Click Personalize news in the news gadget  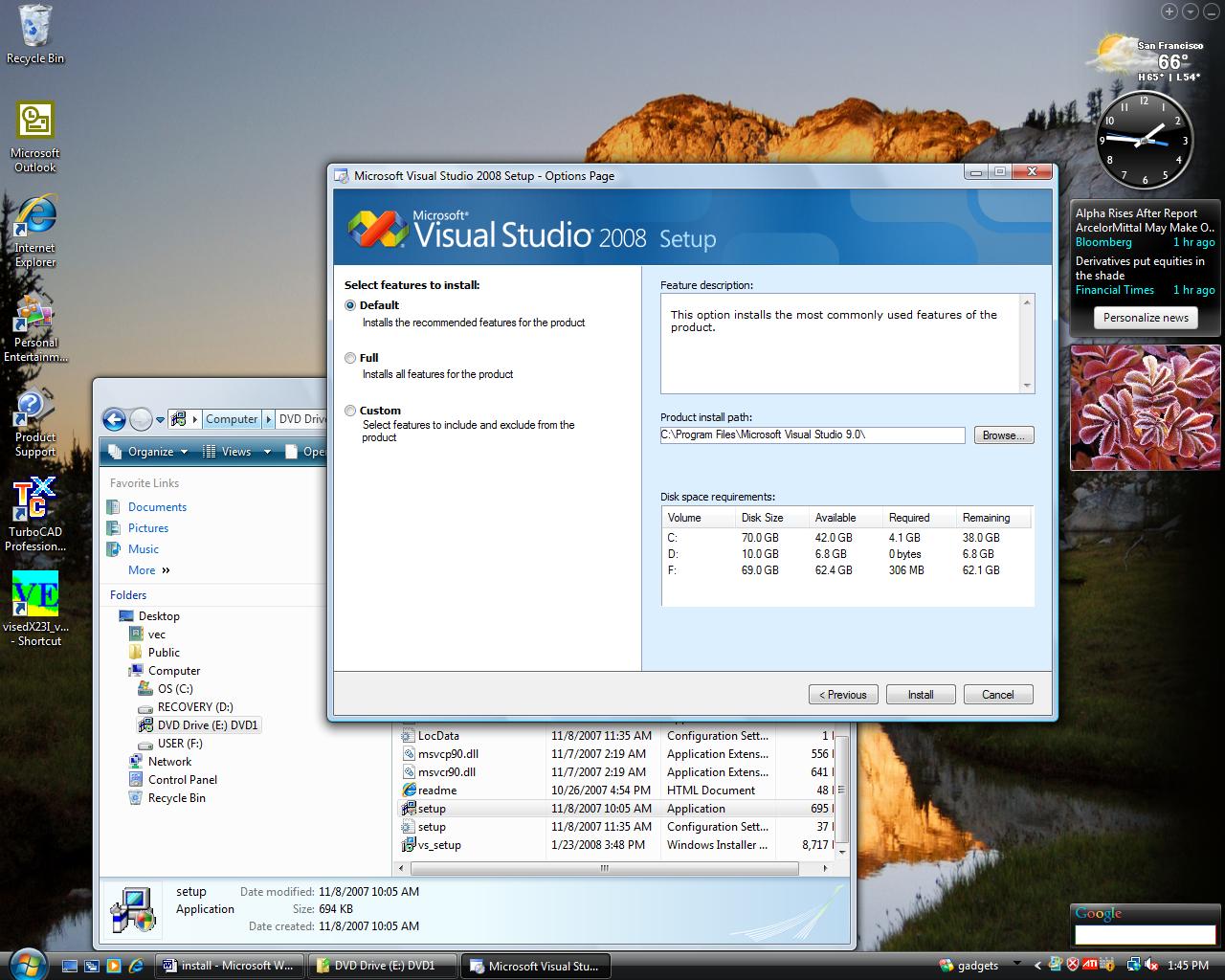(x=1146, y=318)
